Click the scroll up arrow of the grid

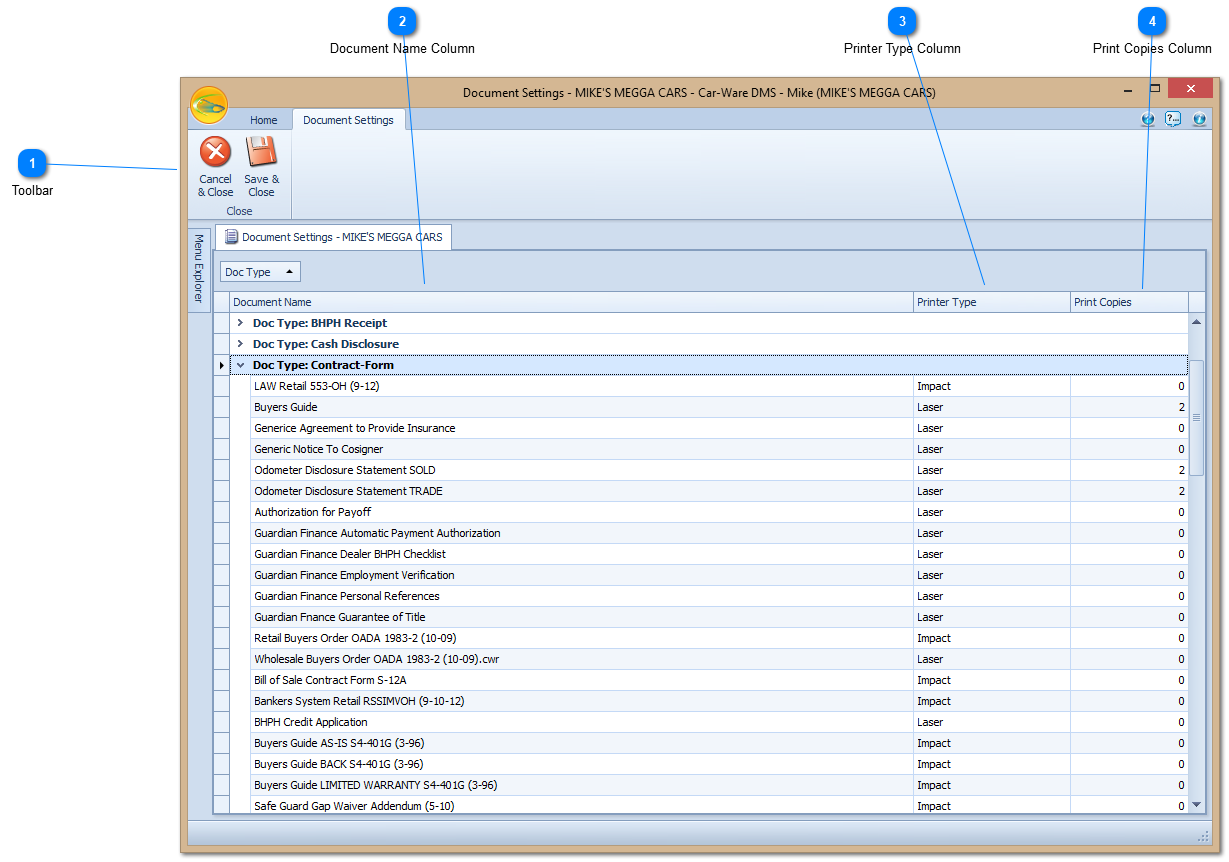tap(1196, 322)
